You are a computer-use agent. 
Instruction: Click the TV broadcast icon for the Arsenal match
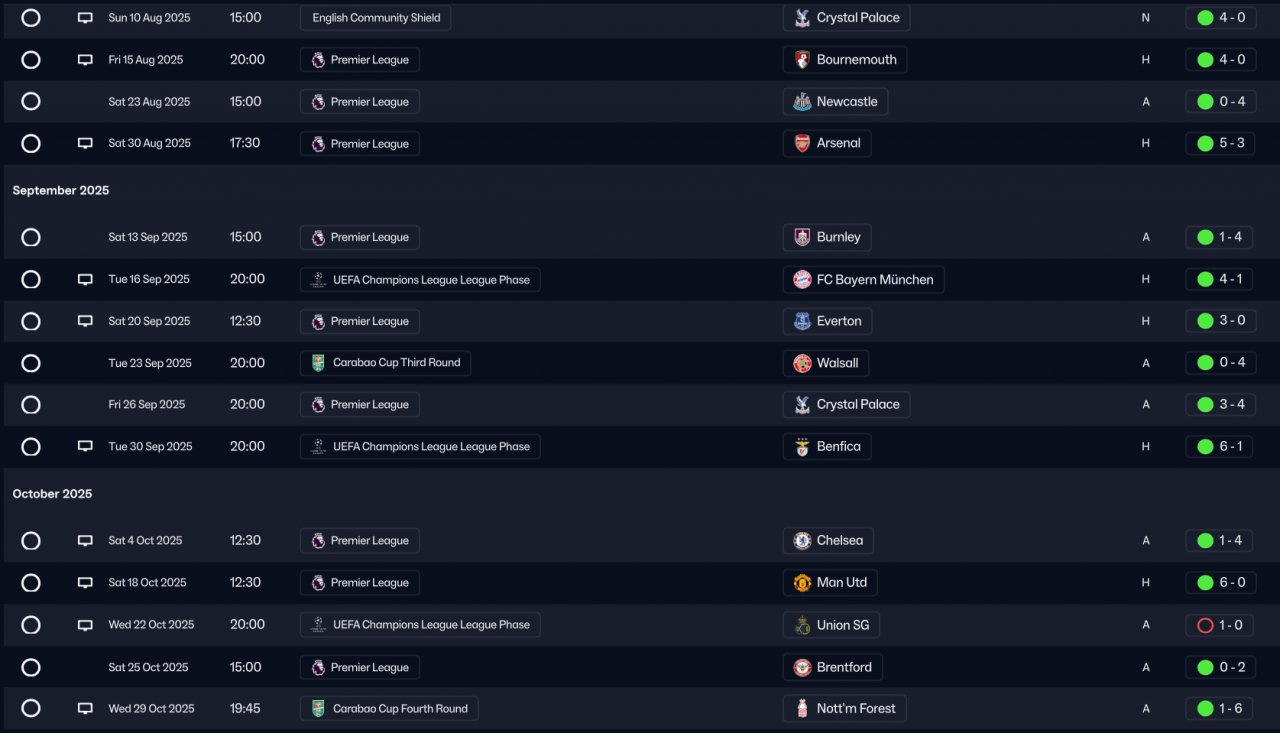(85, 144)
